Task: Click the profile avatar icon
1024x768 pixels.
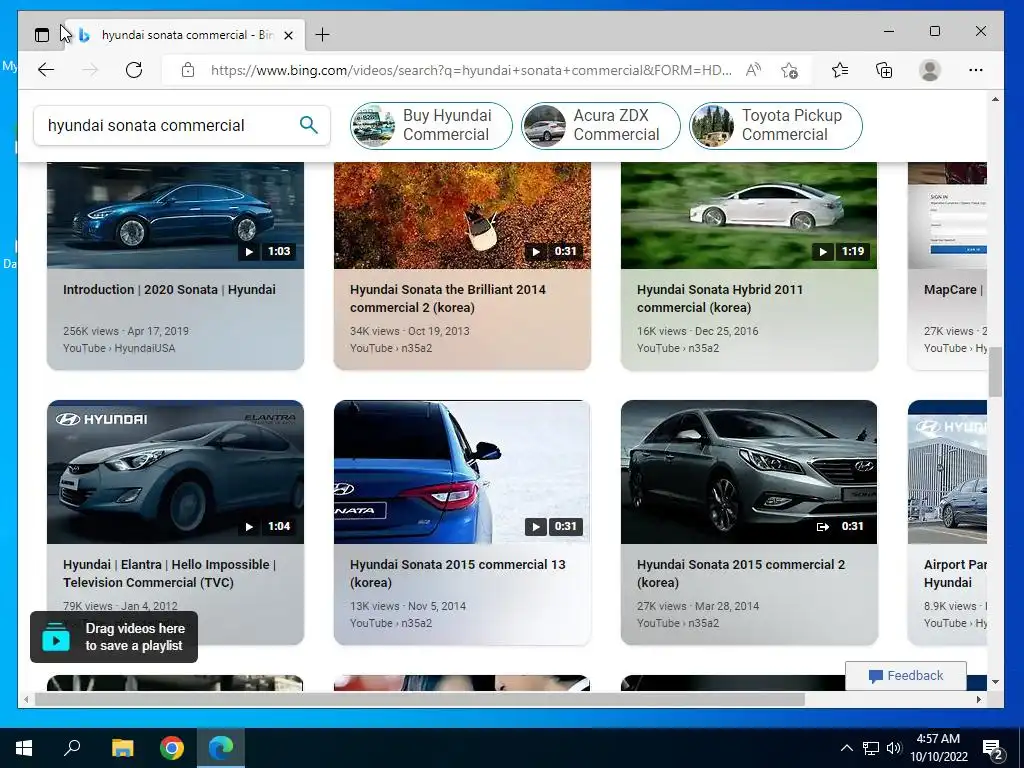Action: tap(929, 70)
